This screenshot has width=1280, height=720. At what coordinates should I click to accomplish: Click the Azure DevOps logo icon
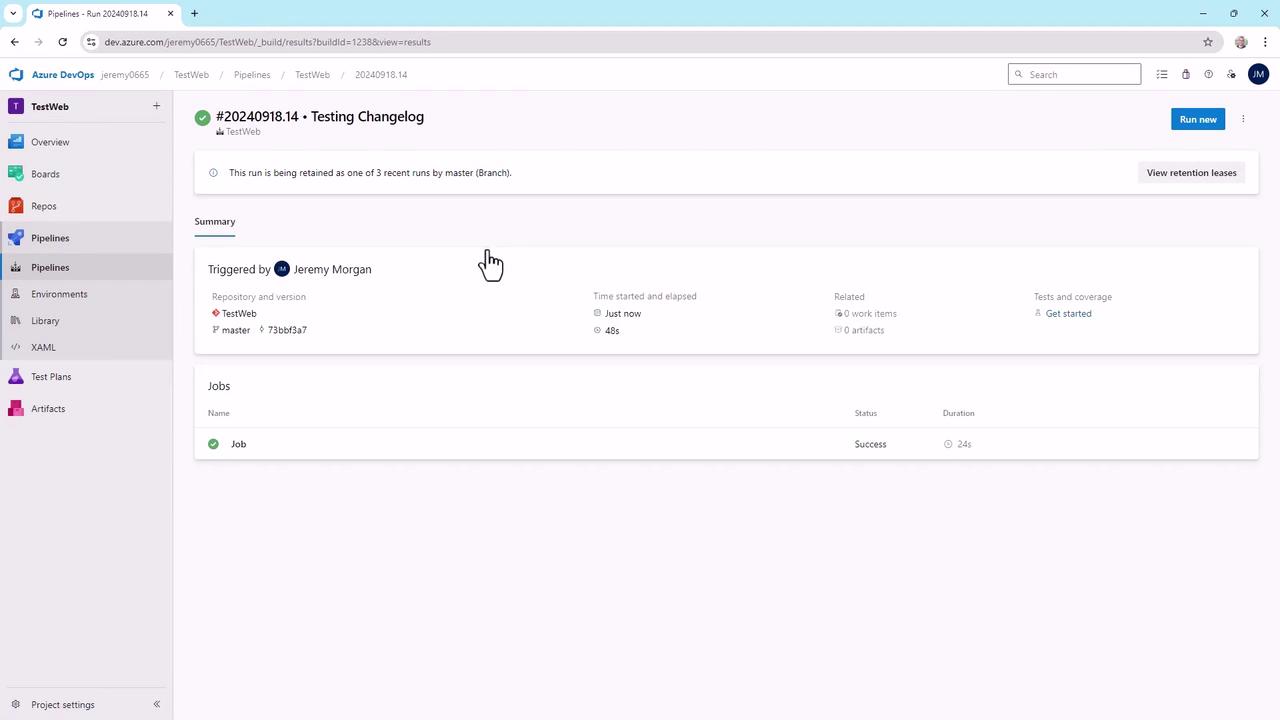16,74
